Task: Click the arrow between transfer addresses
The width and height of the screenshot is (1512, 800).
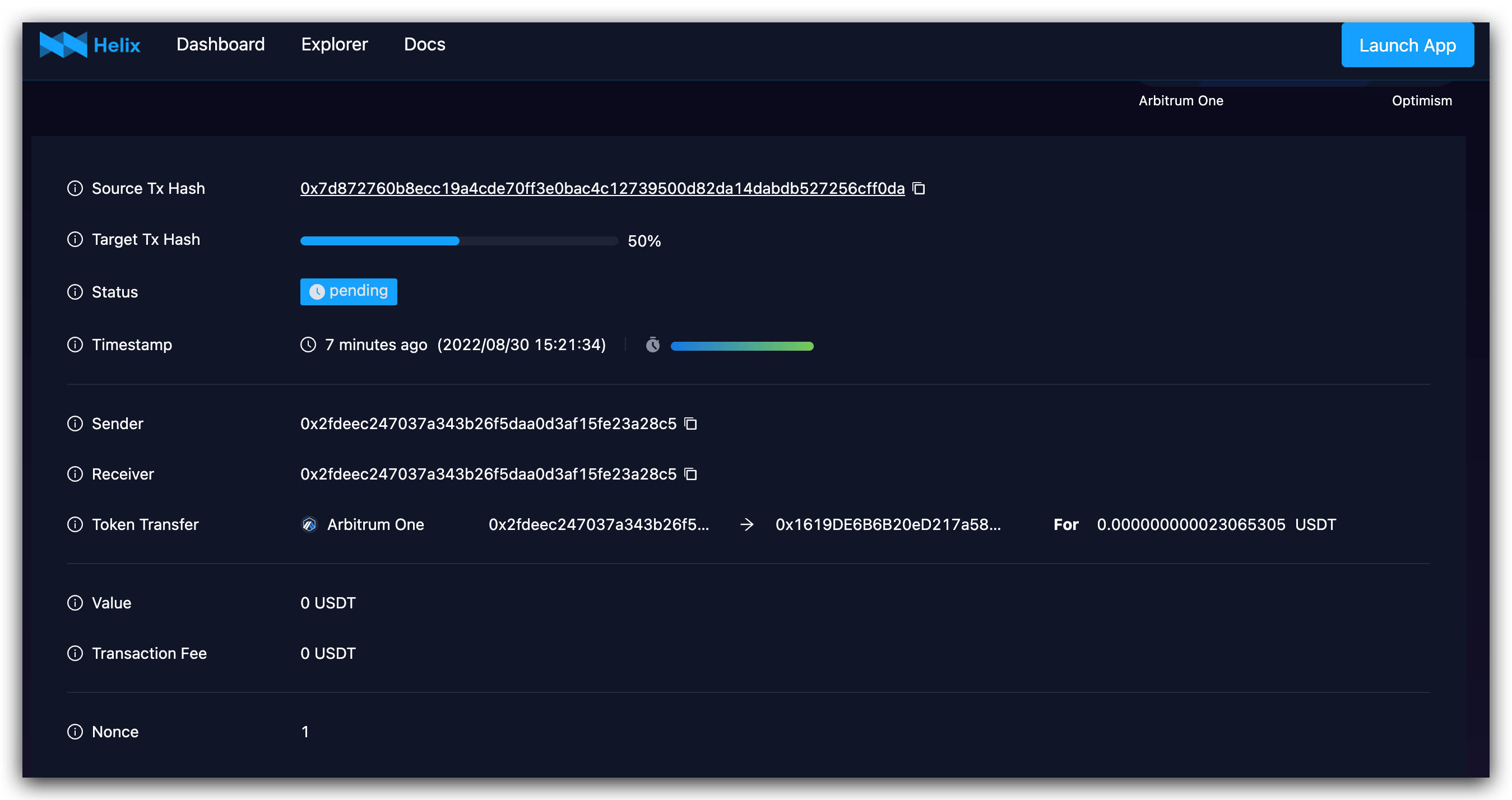Action: [x=746, y=524]
